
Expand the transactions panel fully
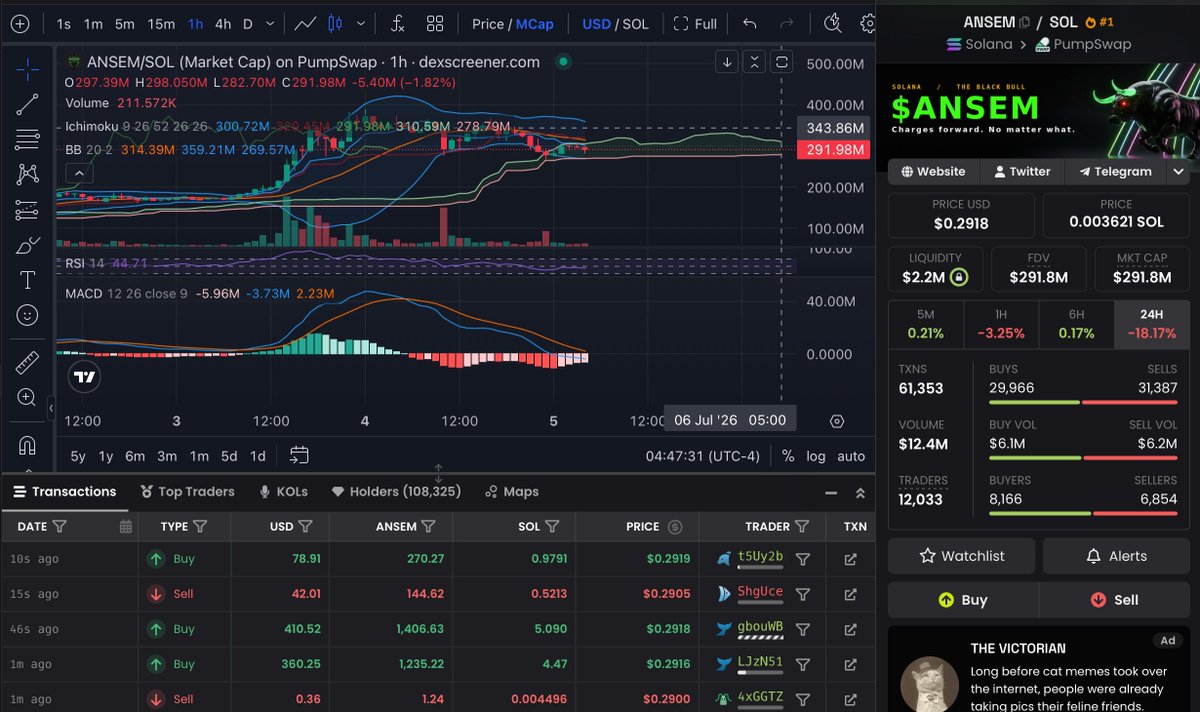click(x=860, y=492)
